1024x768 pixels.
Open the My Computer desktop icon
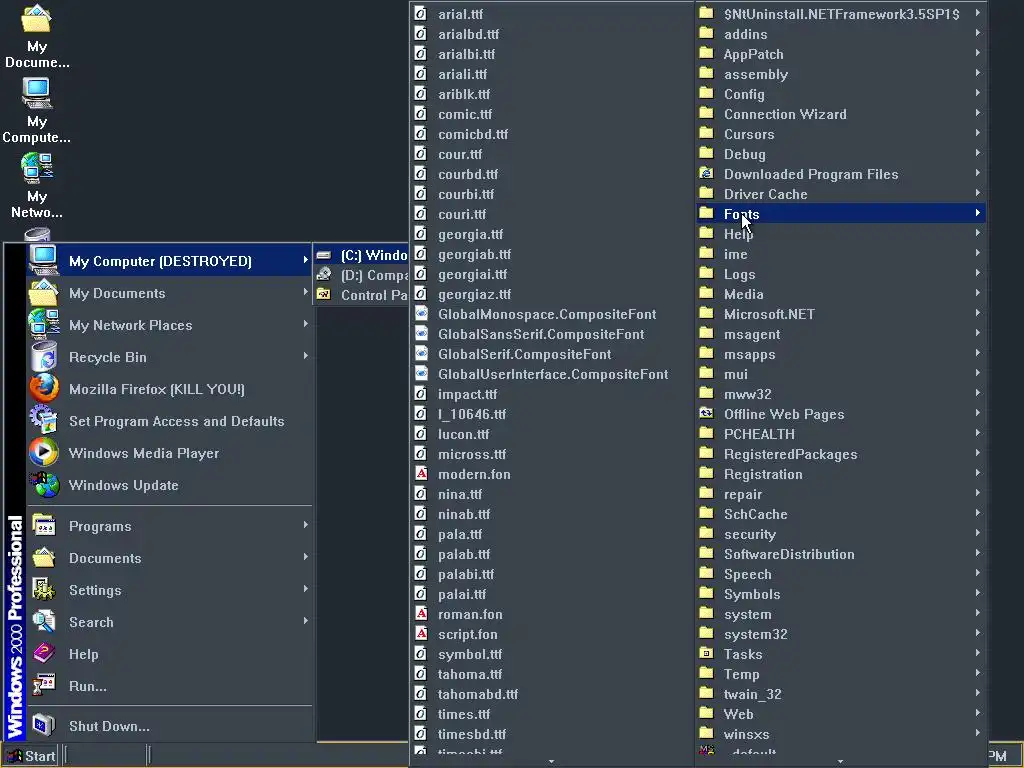pyautogui.click(x=37, y=111)
